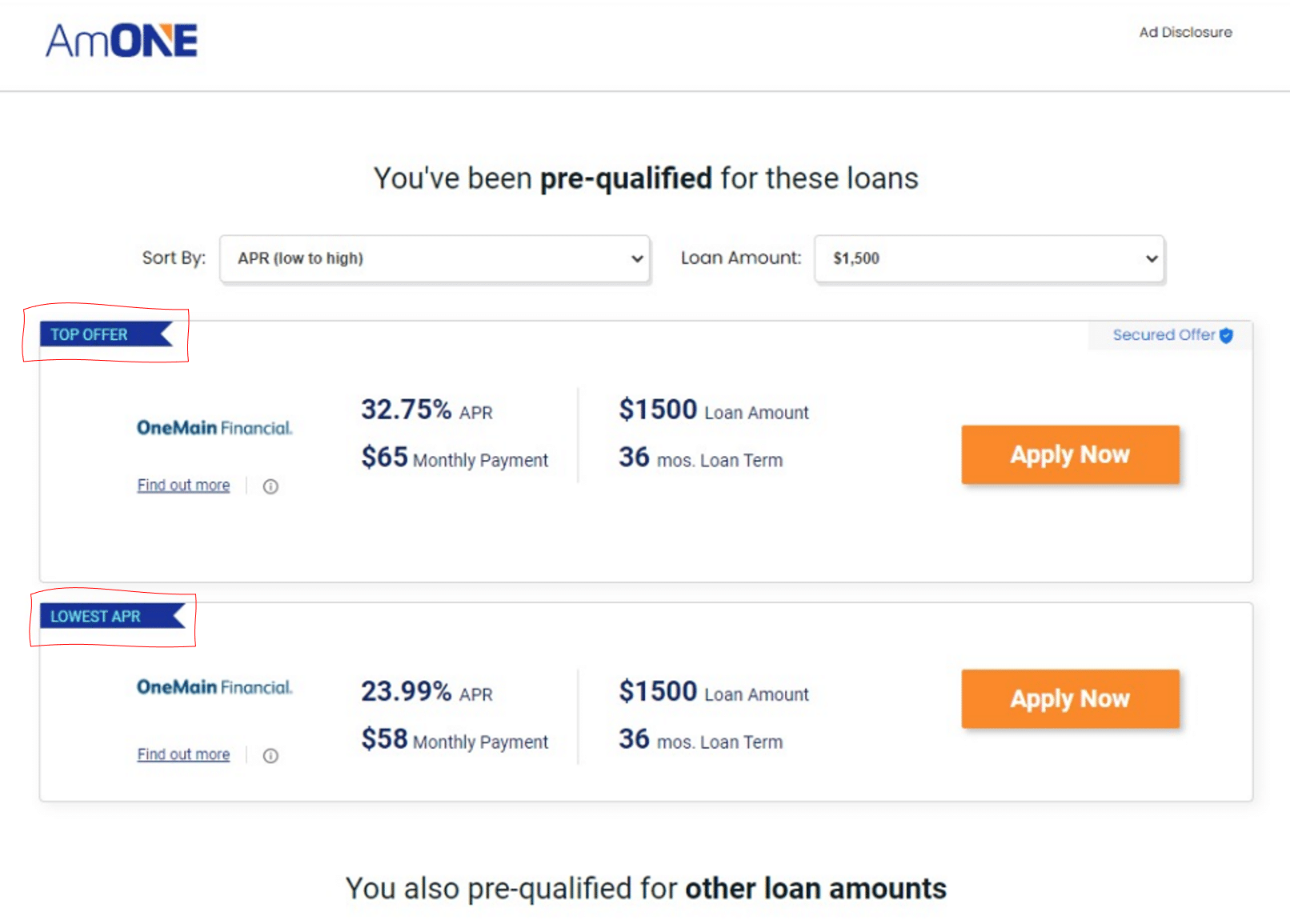
Task: Click the $58 Monthly Payment text
Action: [x=454, y=740]
